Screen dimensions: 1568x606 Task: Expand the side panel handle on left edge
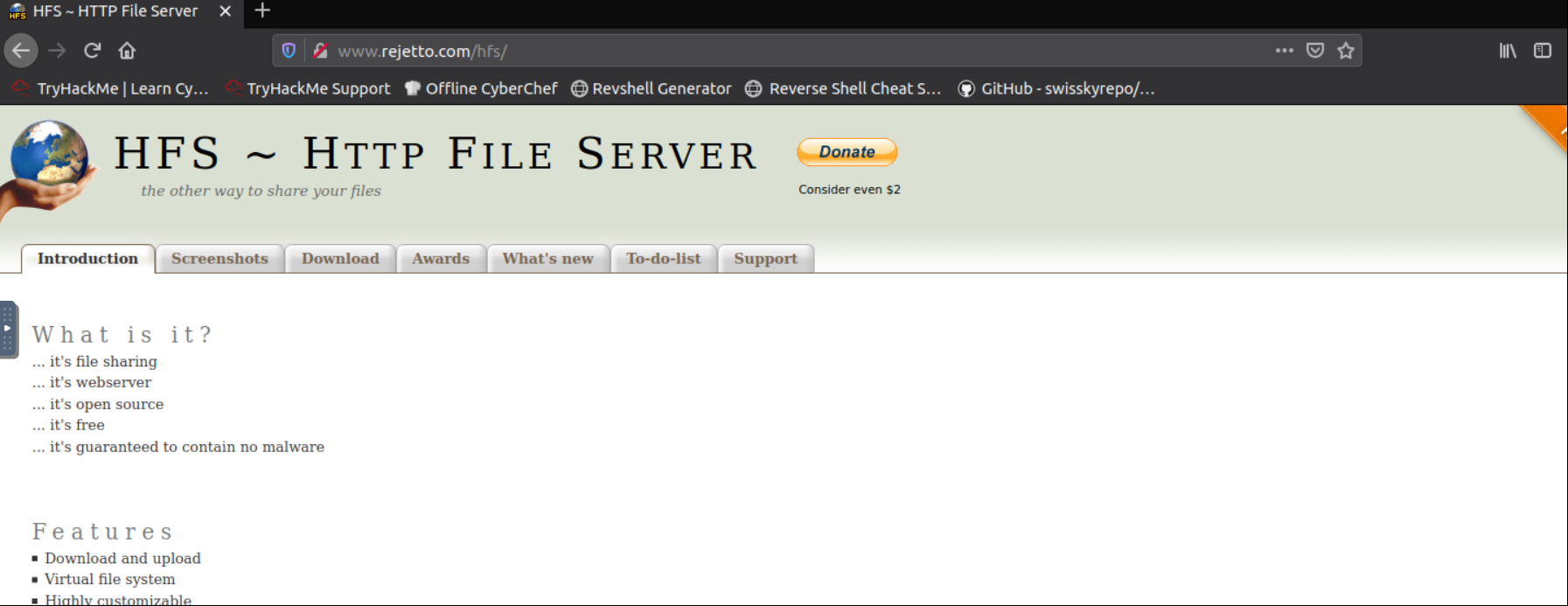point(8,330)
